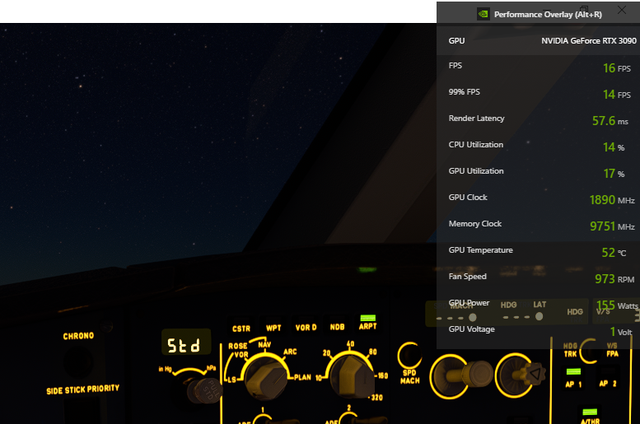
Task: Toggle the VOR D display button
Action: [x=306, y=326]
